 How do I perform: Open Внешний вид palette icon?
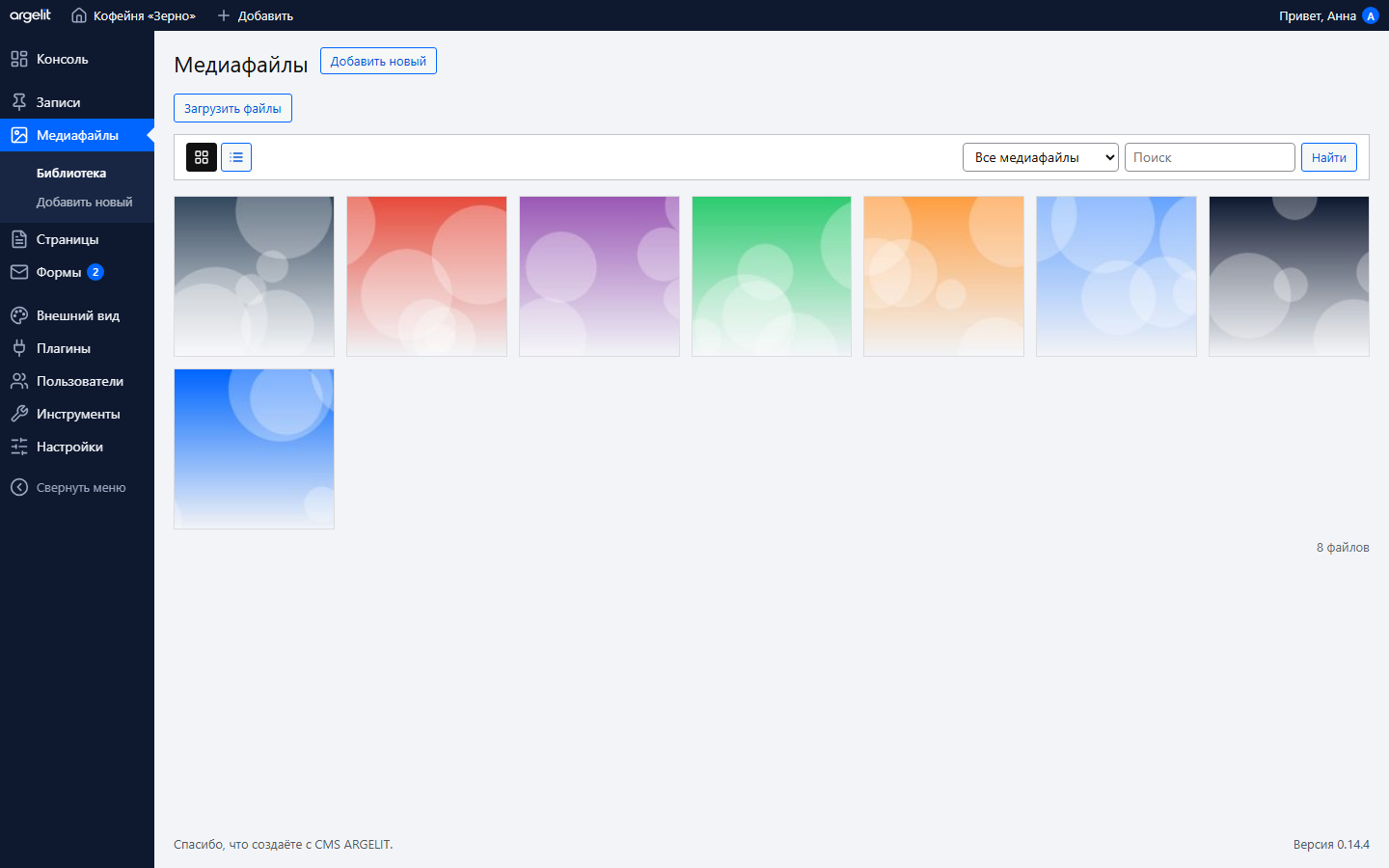(x=19, y=315)
